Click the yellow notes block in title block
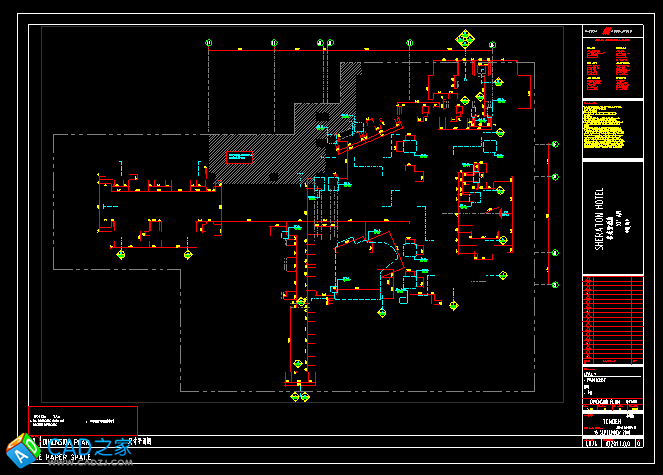Viewport: 663px width, 475px height. click(x=605, y=127)
